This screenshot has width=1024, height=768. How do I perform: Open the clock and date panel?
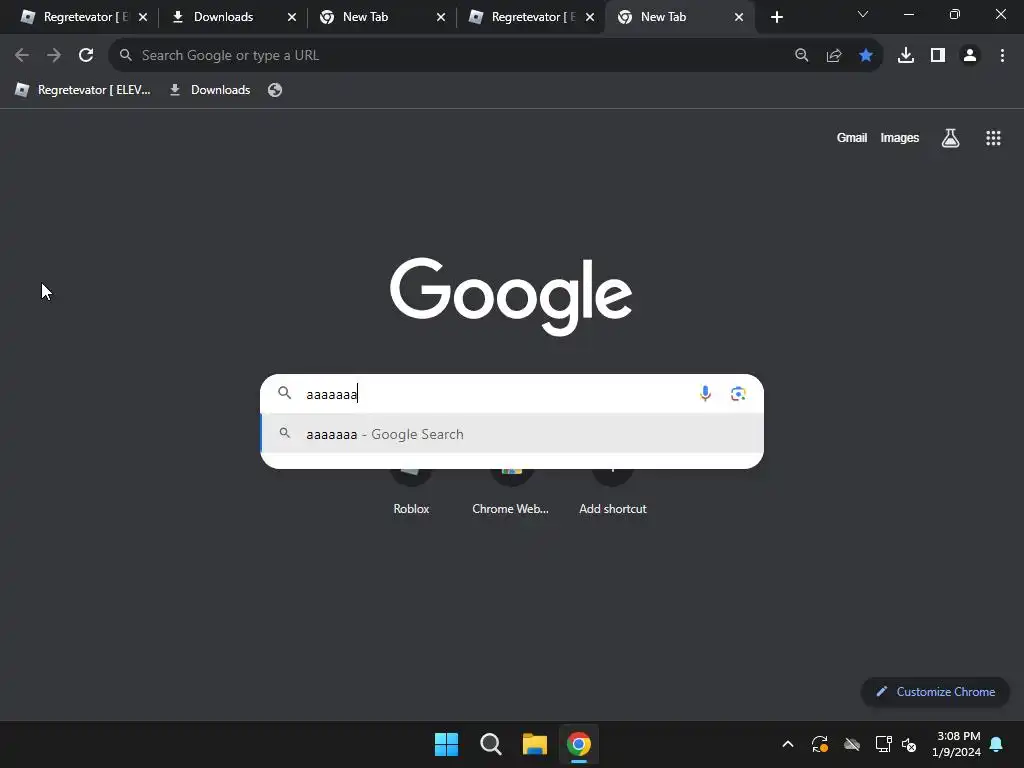(x=957, y=744)
